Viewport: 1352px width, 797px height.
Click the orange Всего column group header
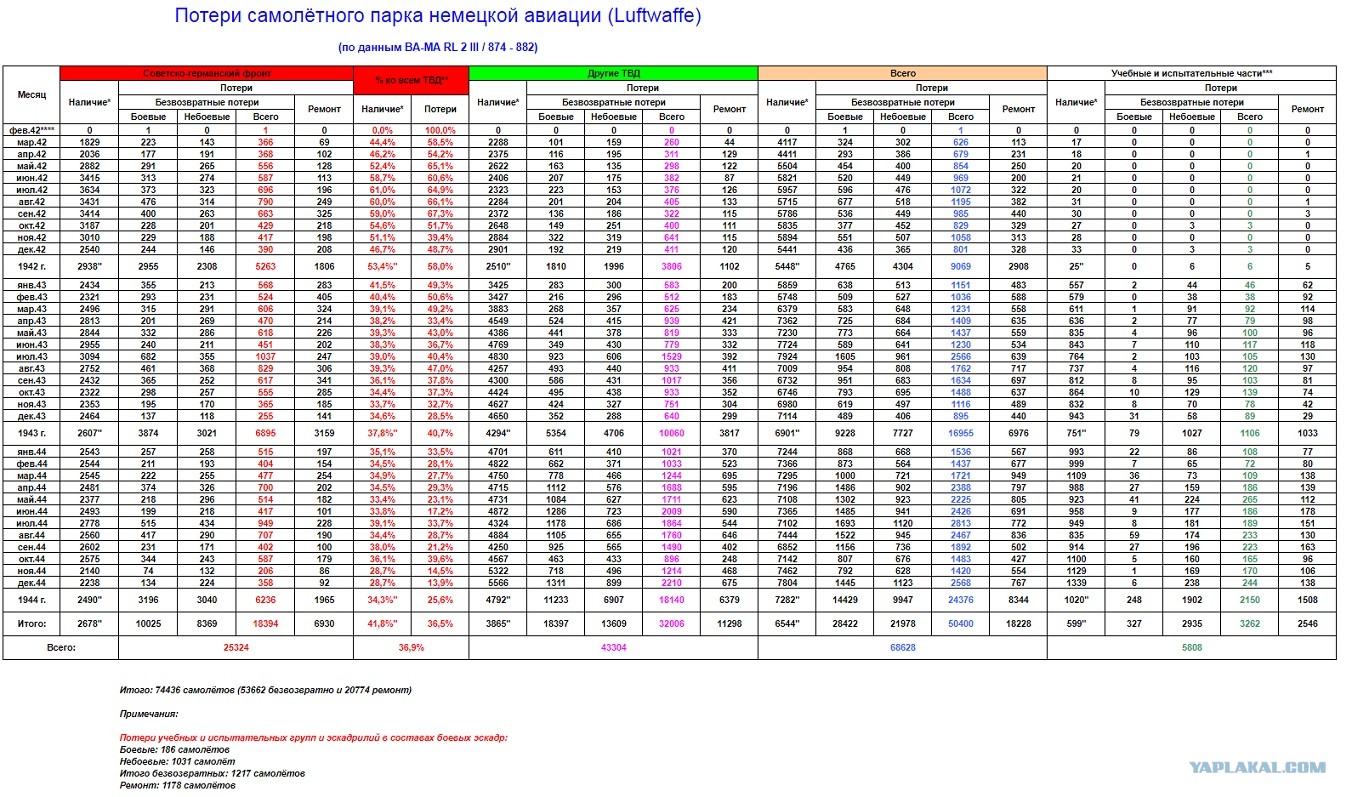[x=902, y=73]
